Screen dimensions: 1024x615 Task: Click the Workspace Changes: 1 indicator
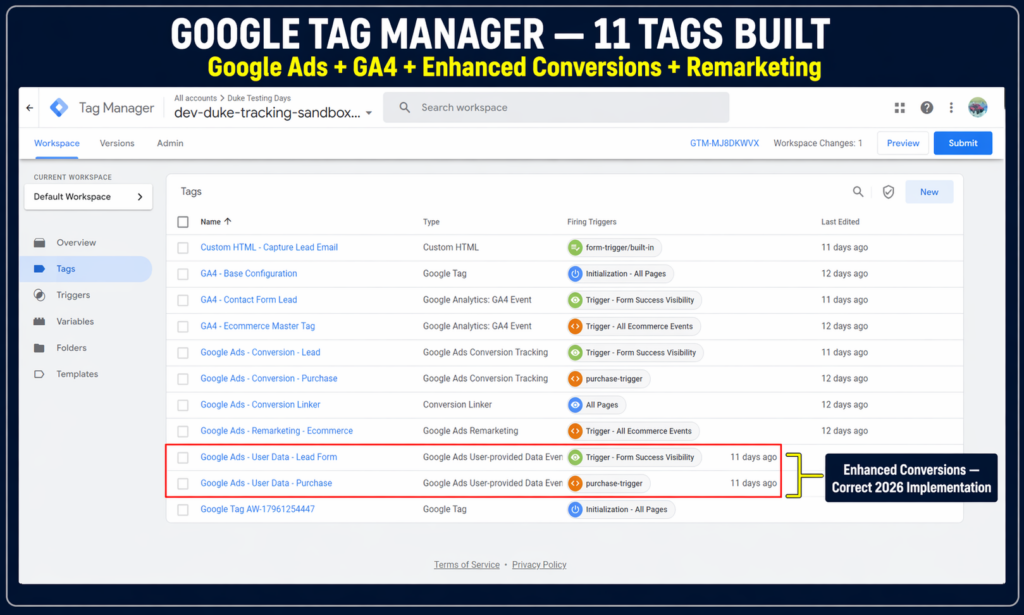coord(818,143)
